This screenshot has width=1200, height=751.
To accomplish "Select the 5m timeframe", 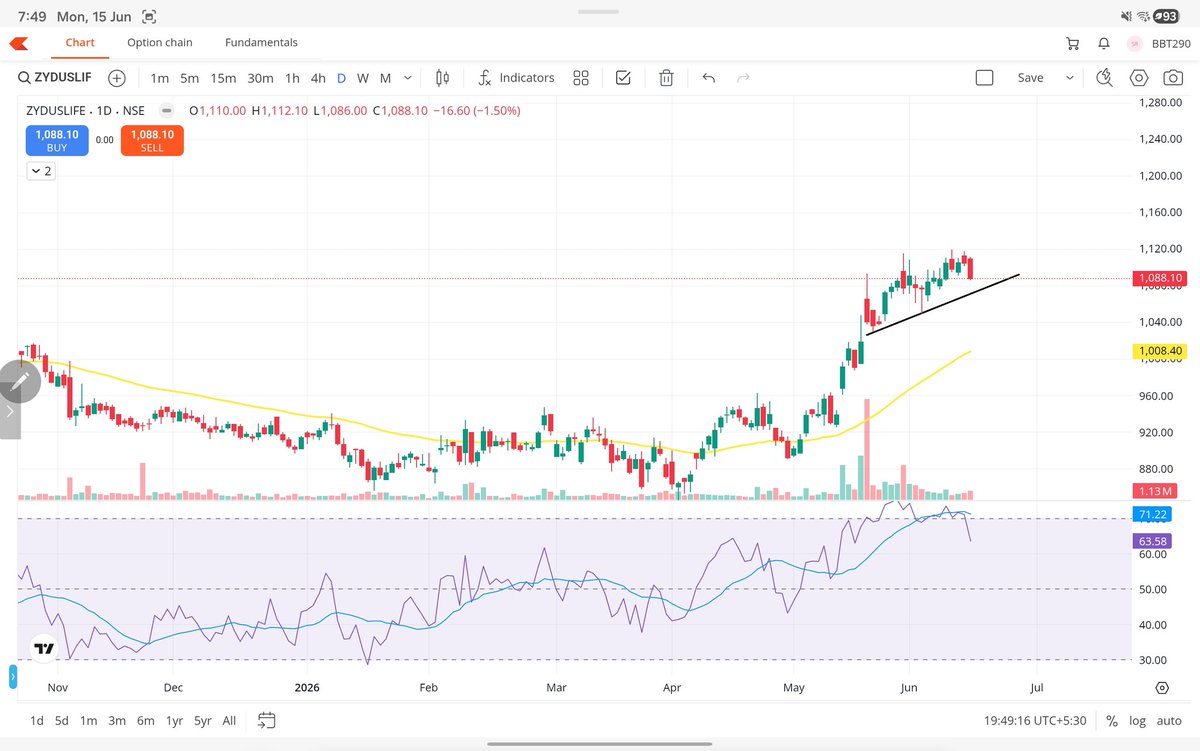I will click(x=189, y=78).
